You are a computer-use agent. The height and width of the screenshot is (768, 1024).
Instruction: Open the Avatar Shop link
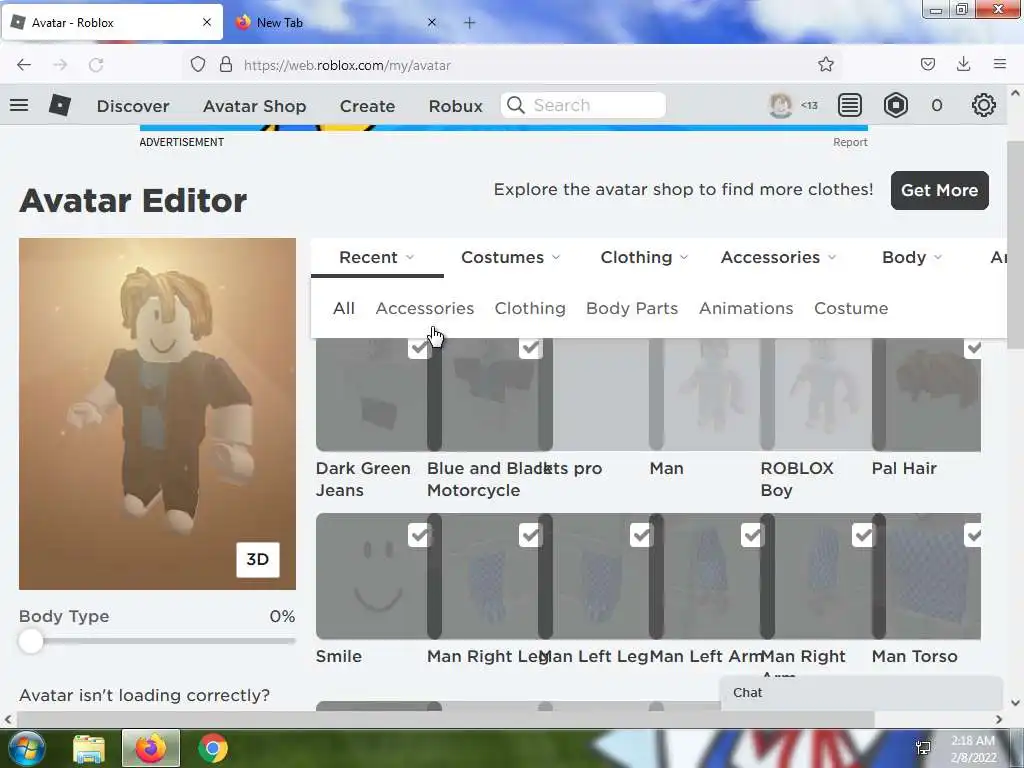[x=254, y=106]
